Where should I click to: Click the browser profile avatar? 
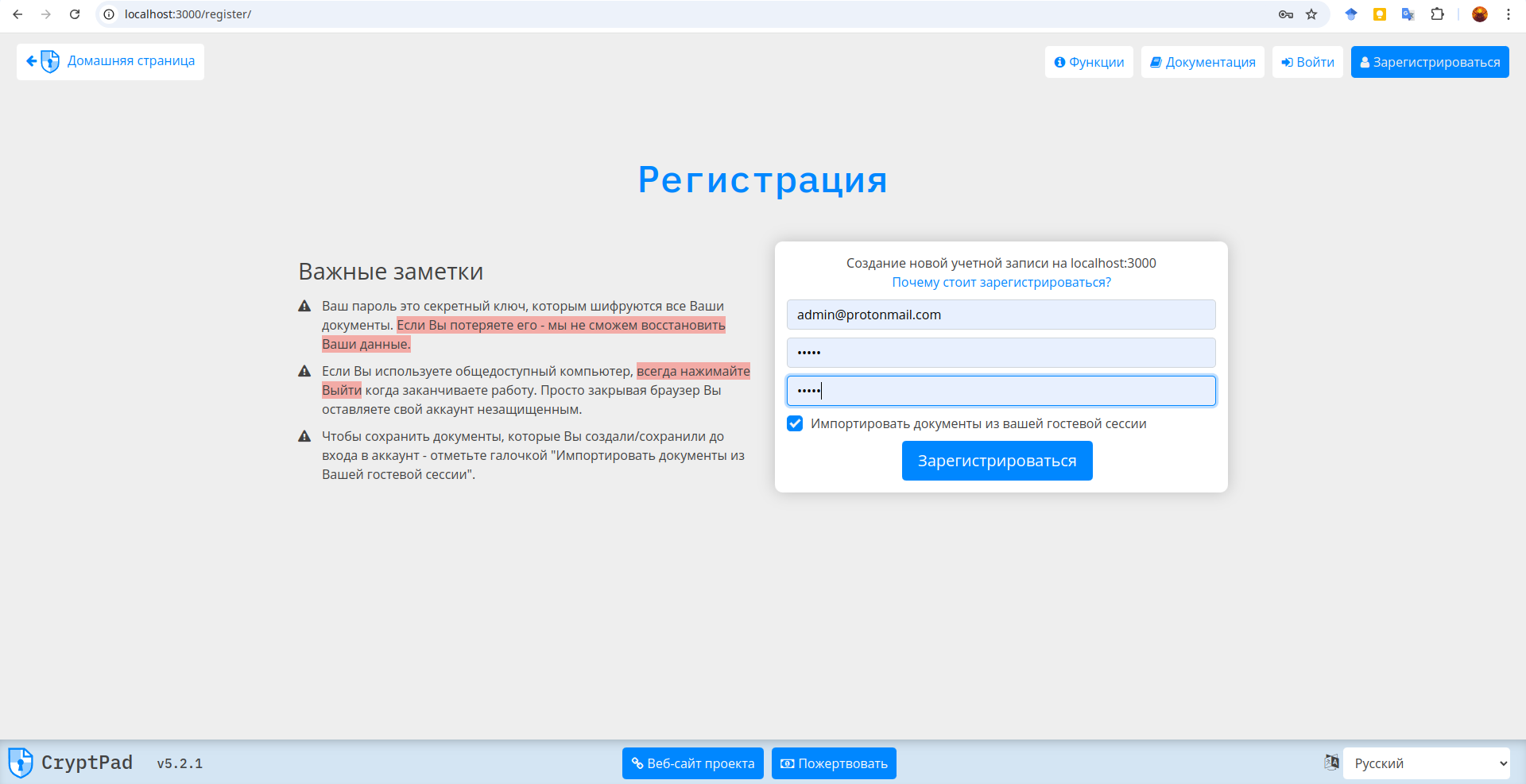[x=1480, y=14]
